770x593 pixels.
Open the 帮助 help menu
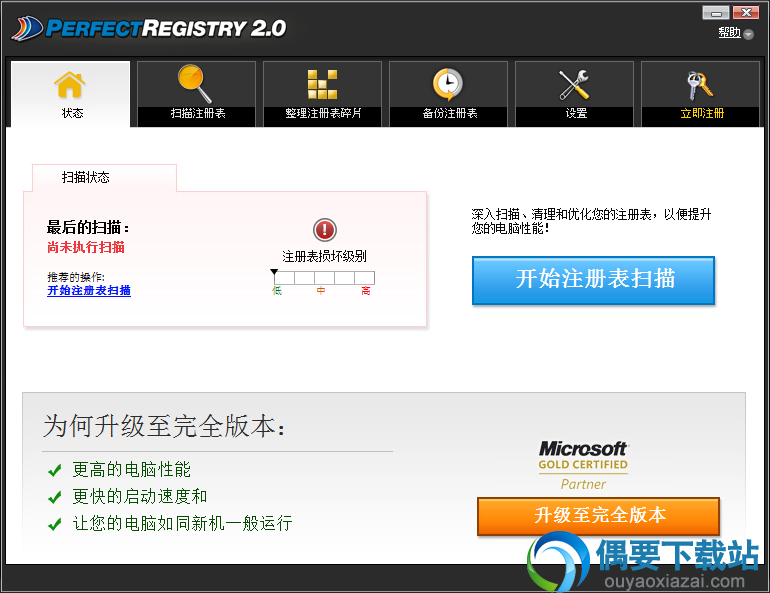click(729, 32)
